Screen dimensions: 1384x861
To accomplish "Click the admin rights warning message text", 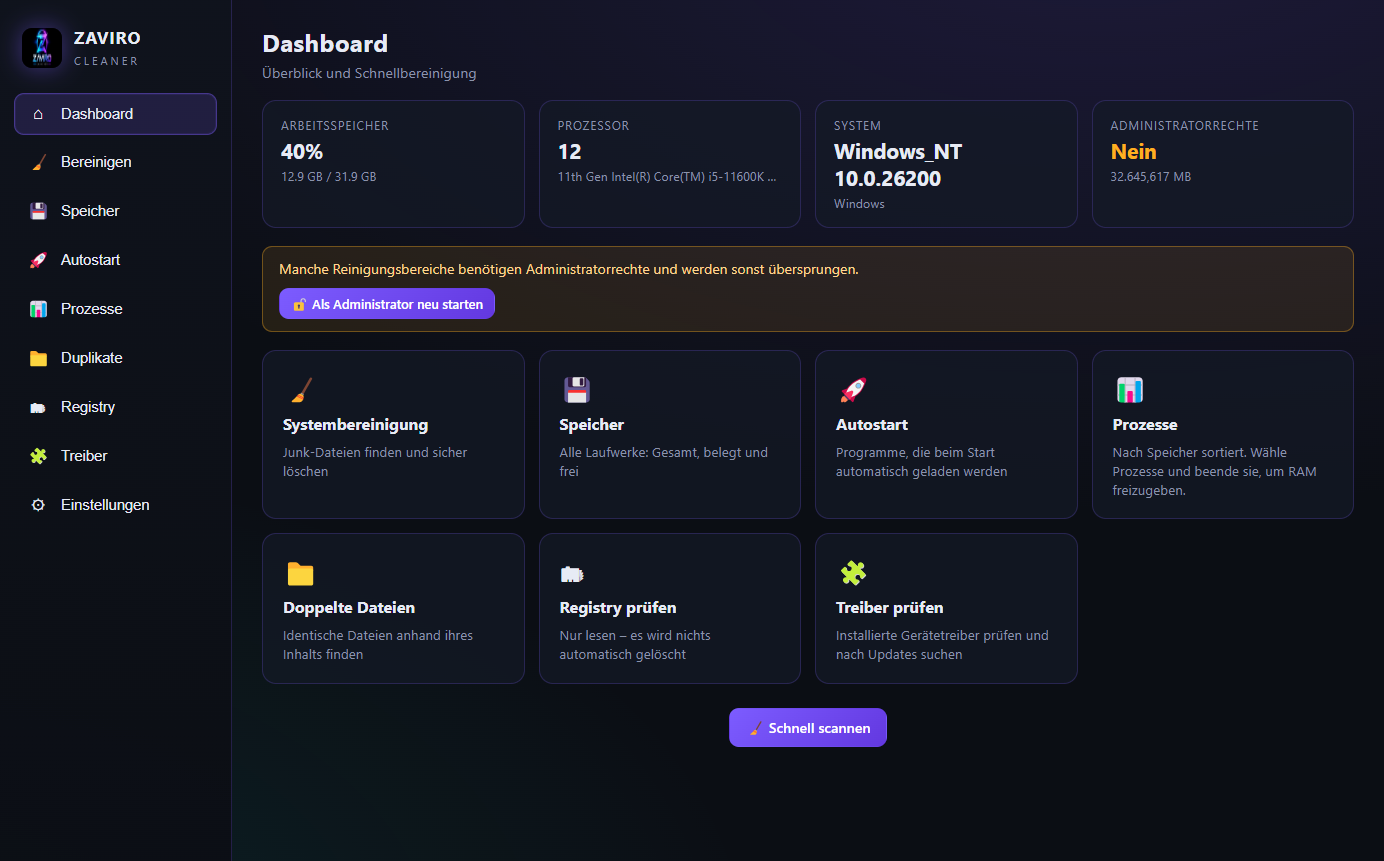I will tap(569, 270).
